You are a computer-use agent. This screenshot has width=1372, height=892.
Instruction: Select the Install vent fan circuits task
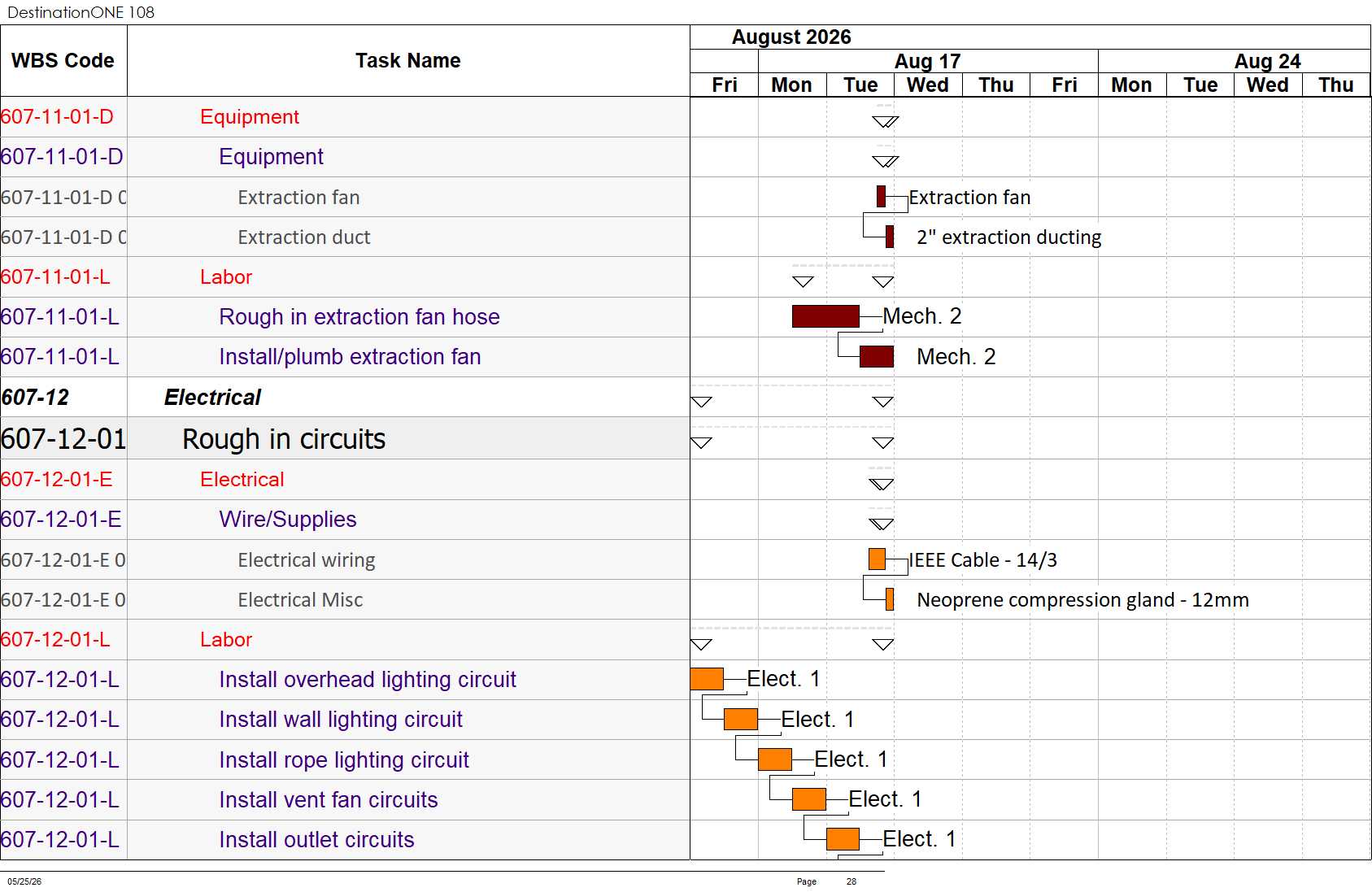click(x=329, y=799)
